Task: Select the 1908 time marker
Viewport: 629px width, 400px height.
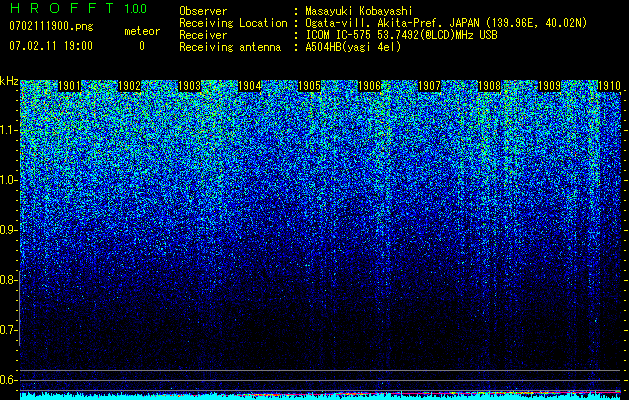Action: 489,86
